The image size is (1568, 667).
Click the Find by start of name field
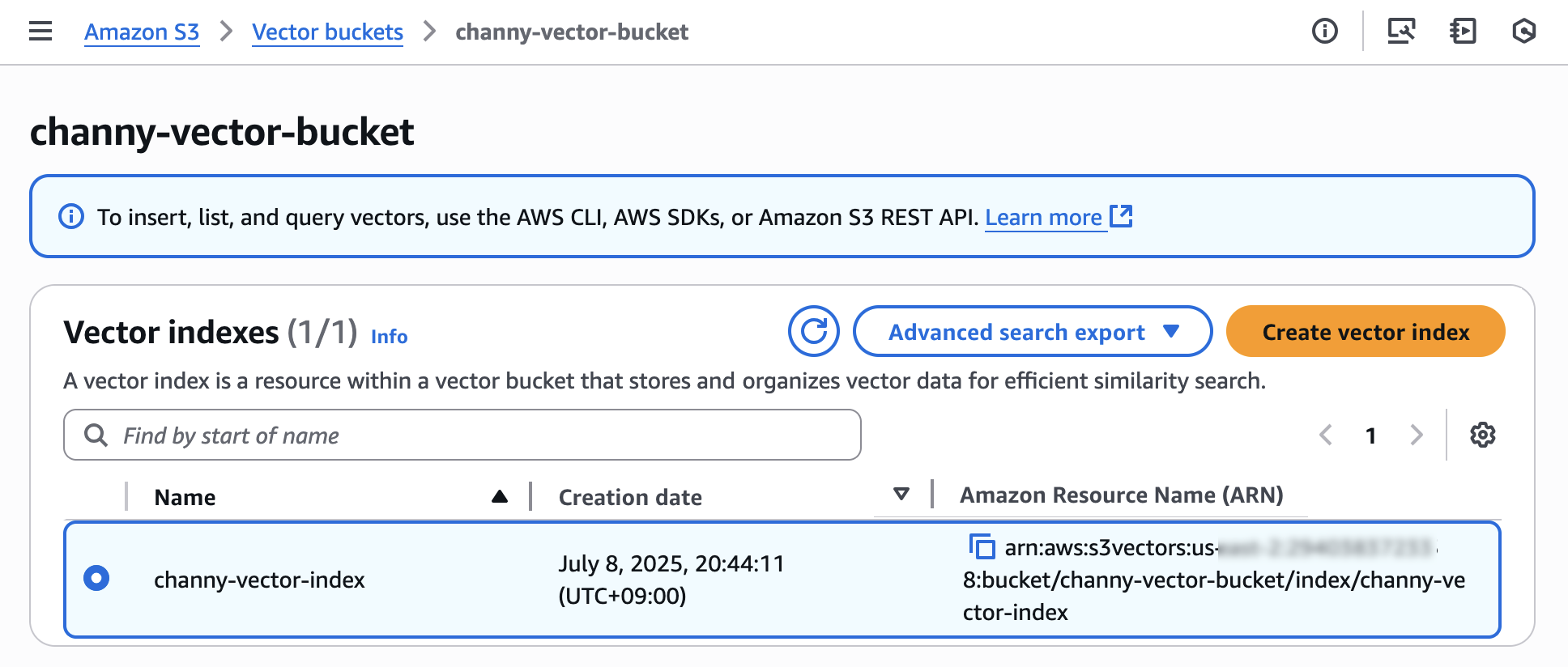462,435
